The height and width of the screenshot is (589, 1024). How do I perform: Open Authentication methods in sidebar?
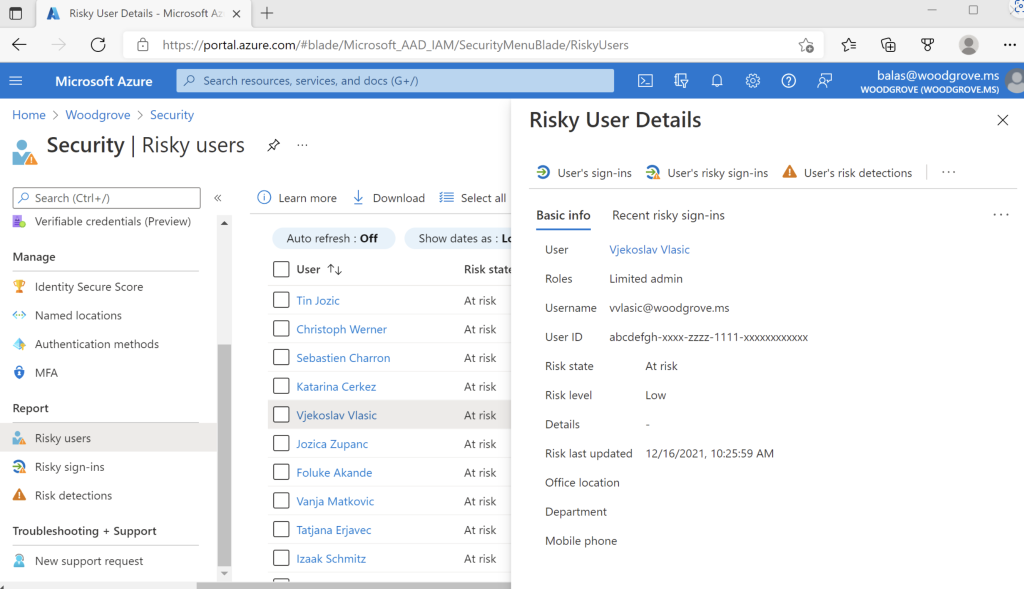[x=97, y=344]
